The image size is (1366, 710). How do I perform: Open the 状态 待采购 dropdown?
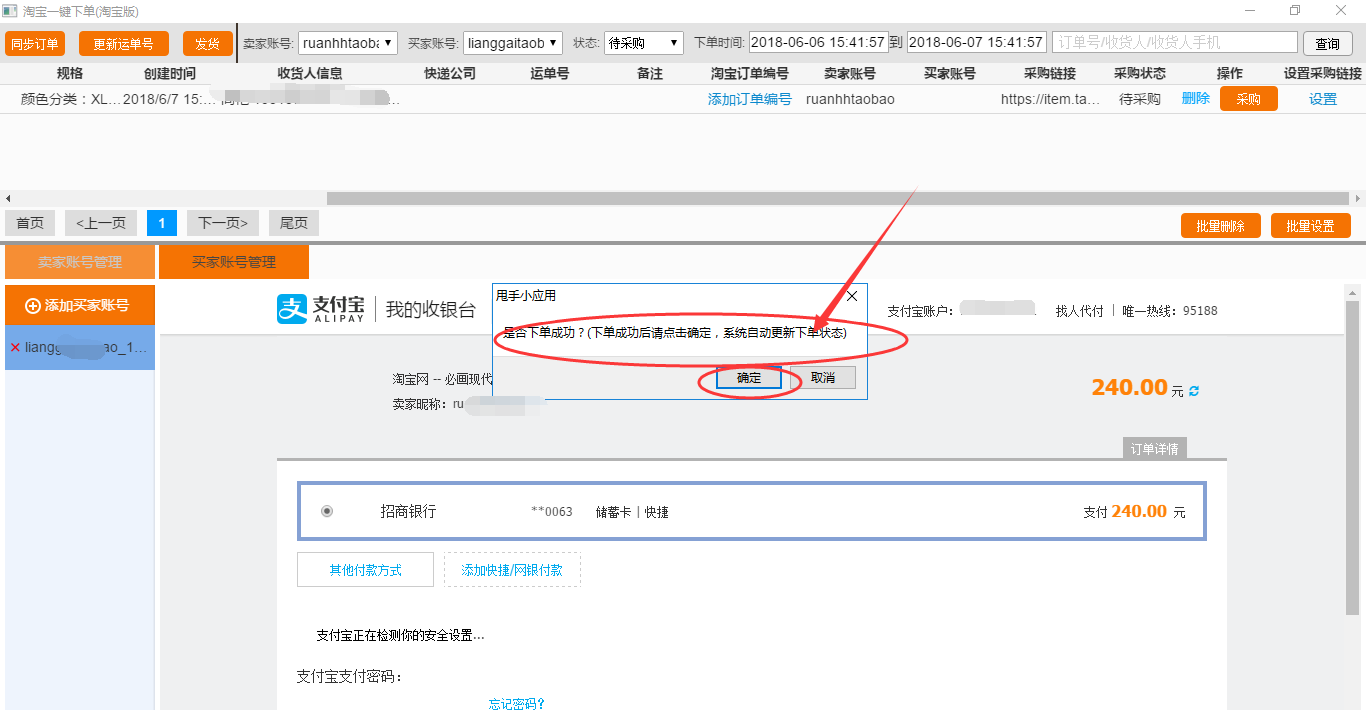pyautogui.click(x=644, y=43)
